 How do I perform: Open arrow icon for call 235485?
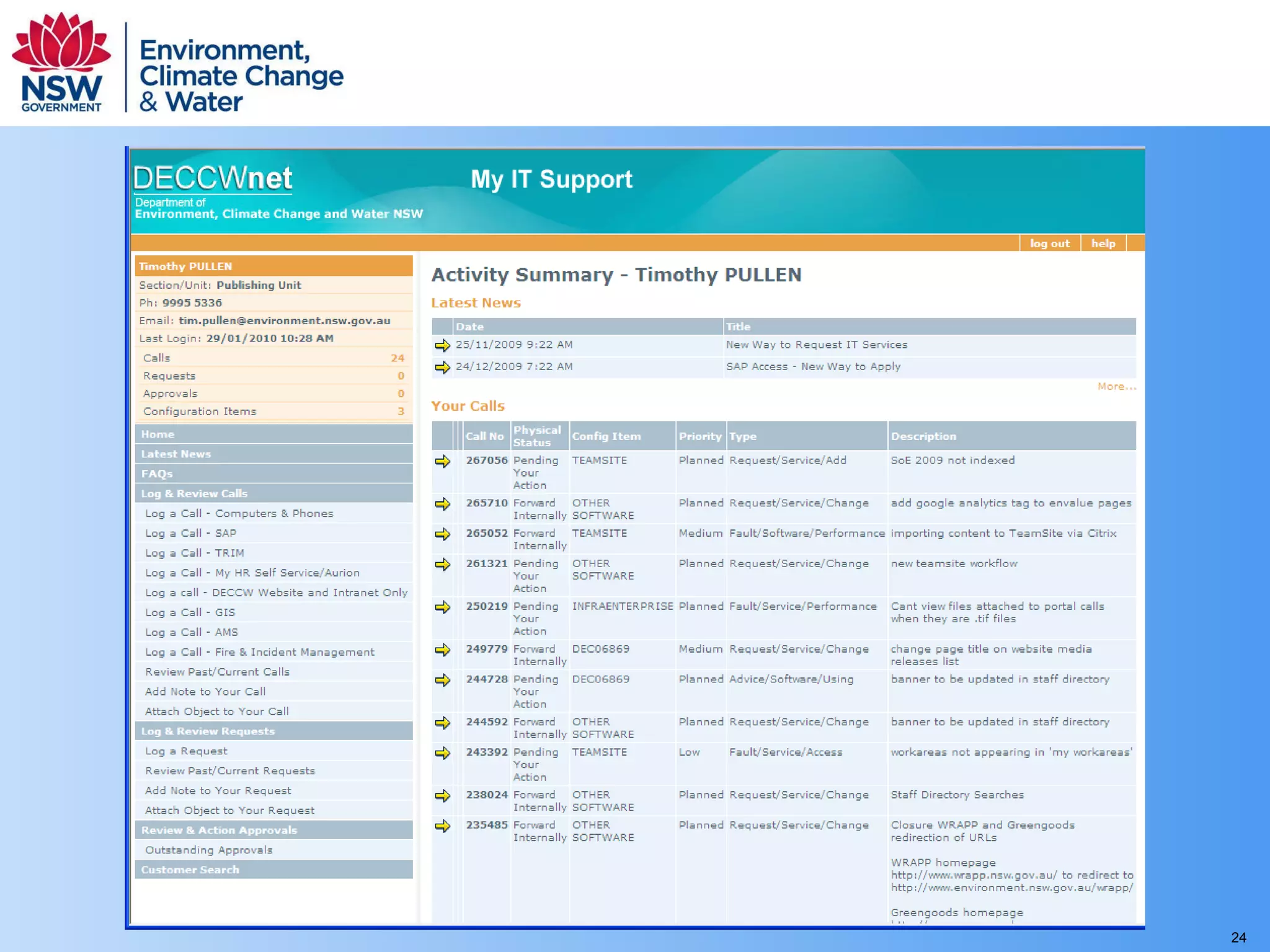pos(442,826)
